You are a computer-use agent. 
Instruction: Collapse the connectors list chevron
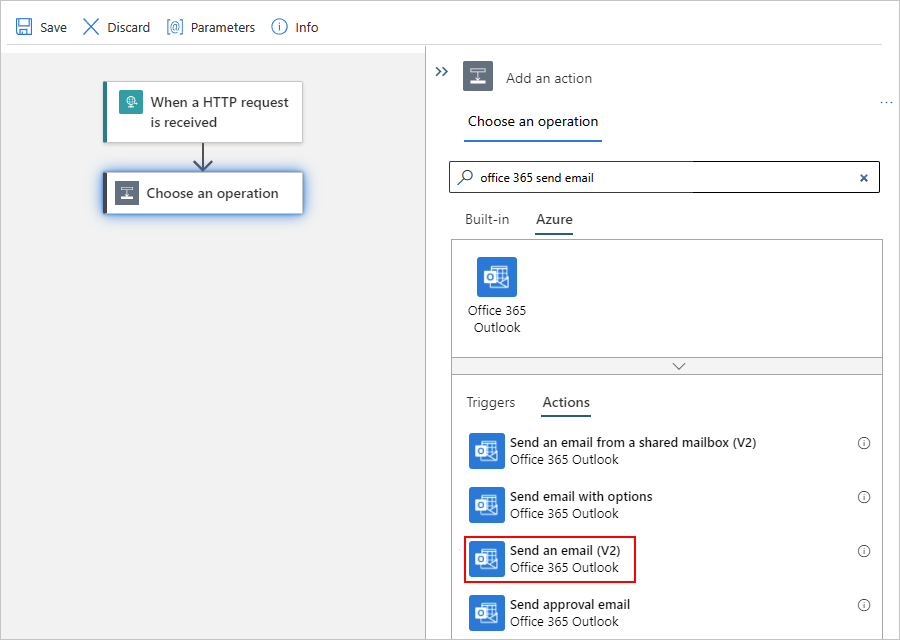679,366
